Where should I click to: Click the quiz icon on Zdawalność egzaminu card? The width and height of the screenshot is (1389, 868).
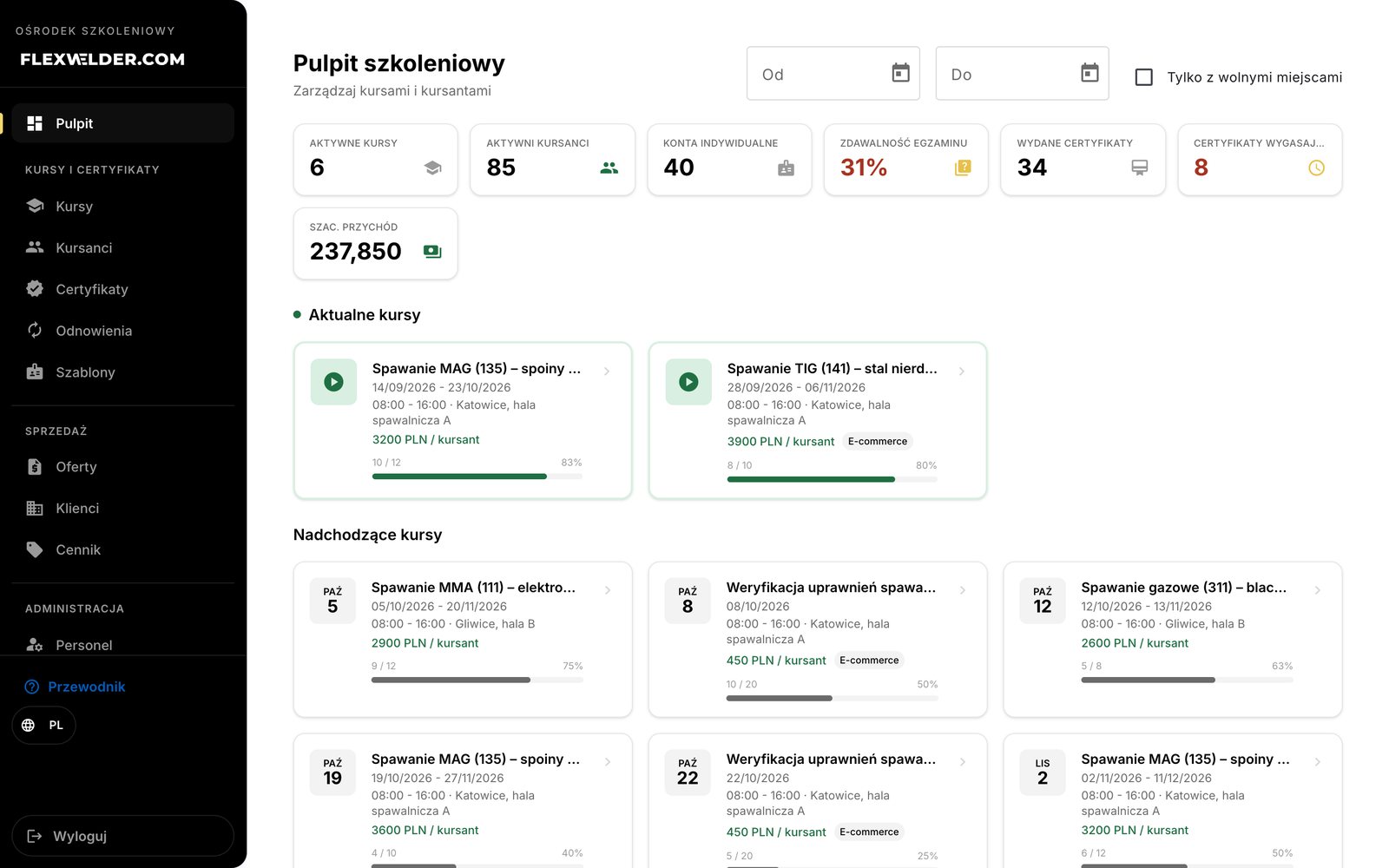(963, 168)
